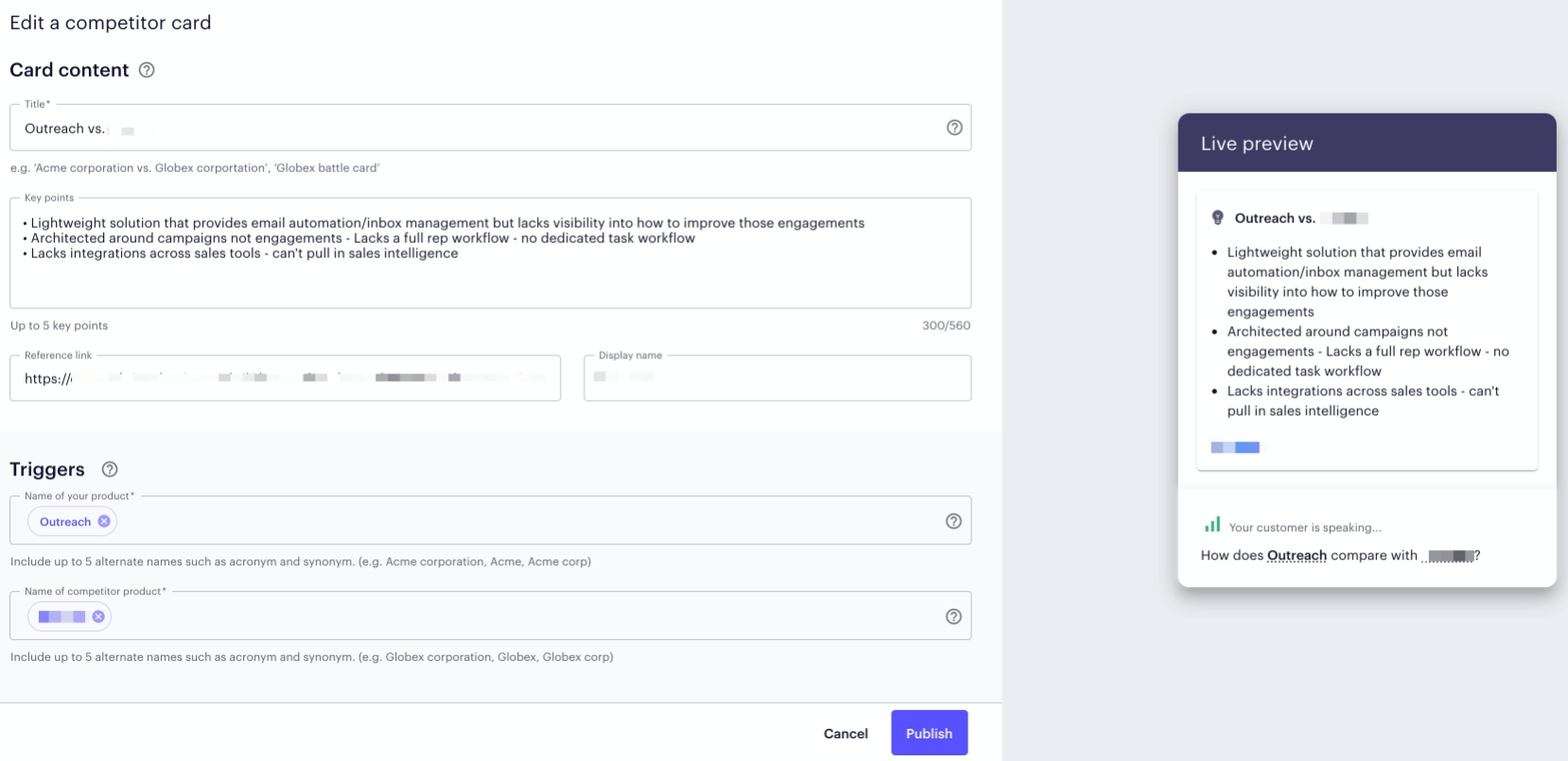Image resolution: width=1568 pixels, height=761 pixels.
Task: Click 'Your customer is speaking...' text
Action: 1305,528
